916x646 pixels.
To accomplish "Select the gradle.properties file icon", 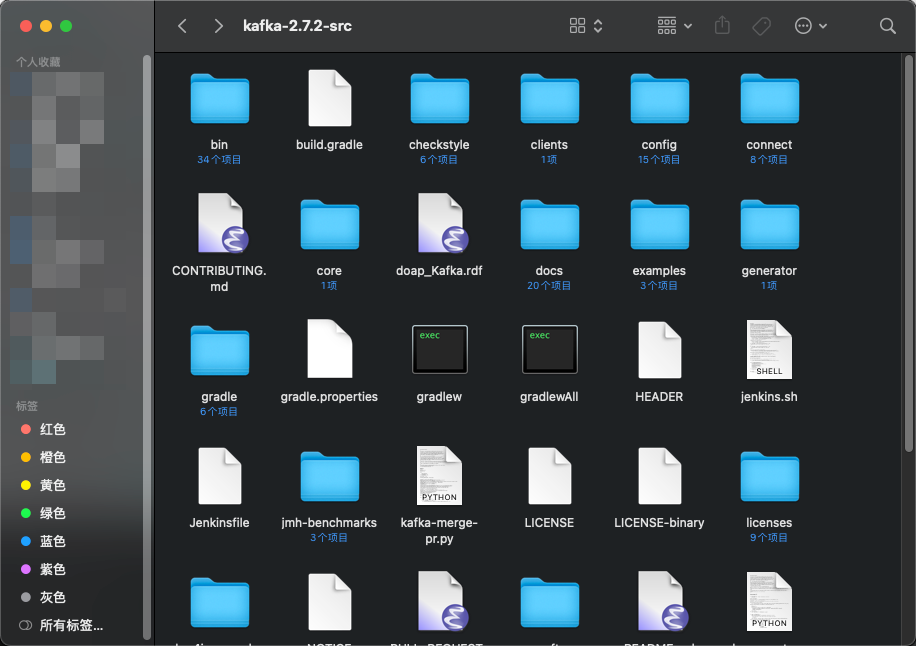I will pyautogui.click(x=329, y=349).
